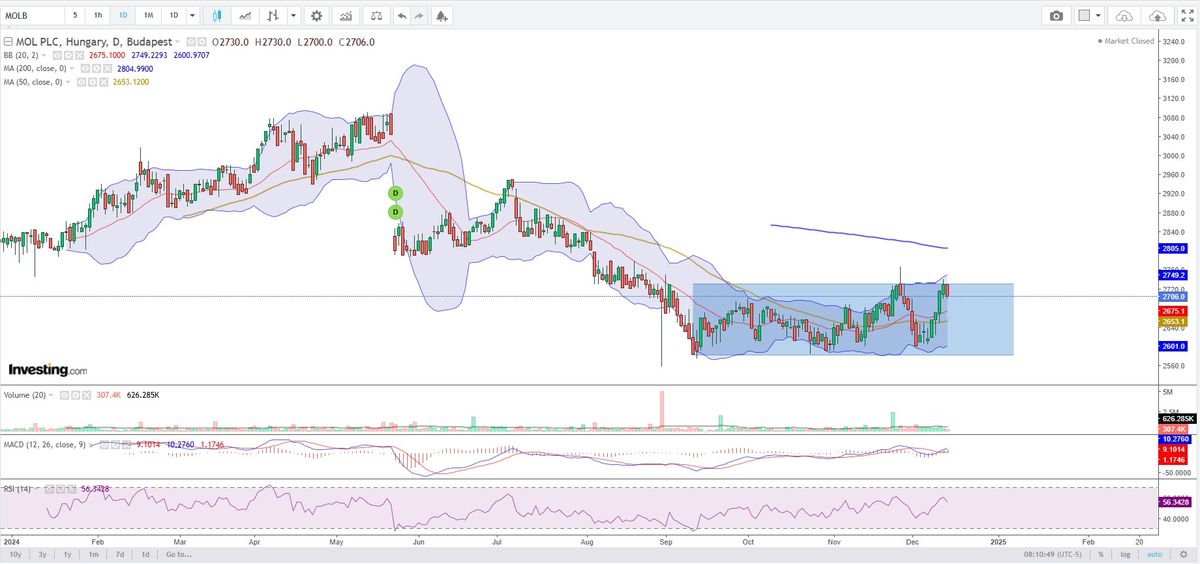The image size is (1200, 564).
Task: Remove the MACD indicator
Action: pos(126,445)
